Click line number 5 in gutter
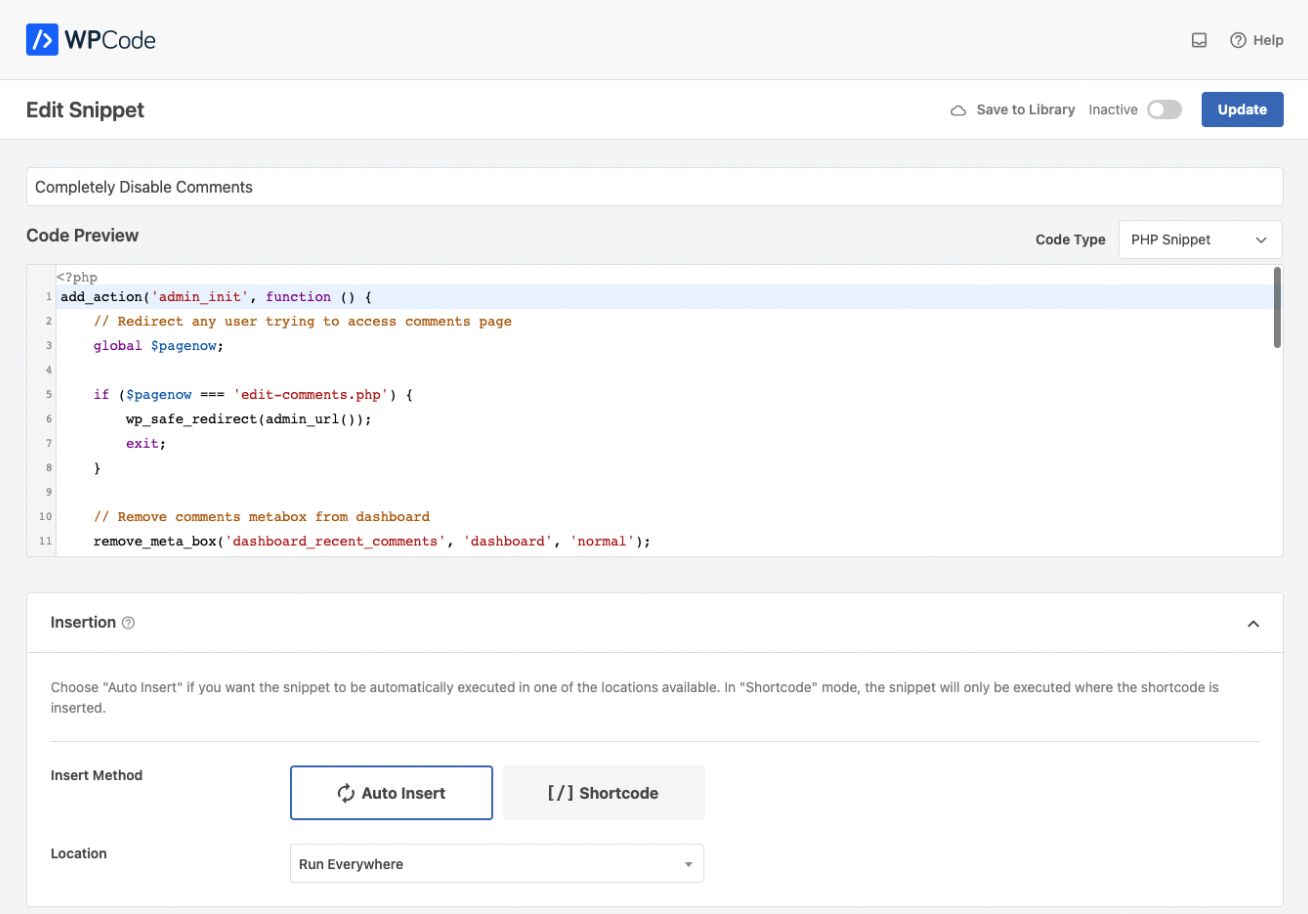 tap(48, 395)
